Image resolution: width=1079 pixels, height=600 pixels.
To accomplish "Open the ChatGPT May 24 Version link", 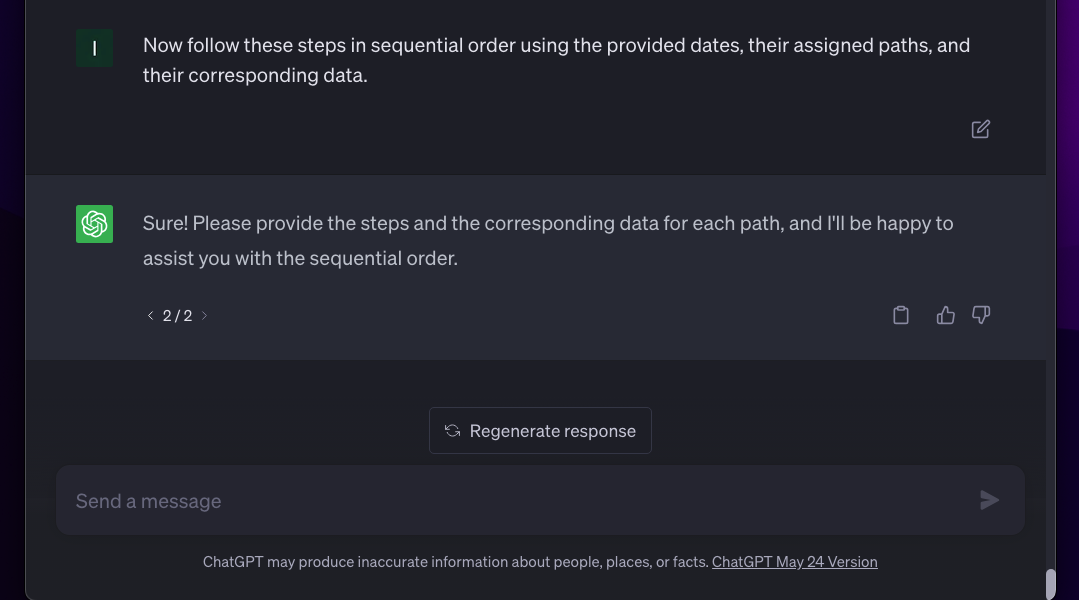I will tap(794, 562).
